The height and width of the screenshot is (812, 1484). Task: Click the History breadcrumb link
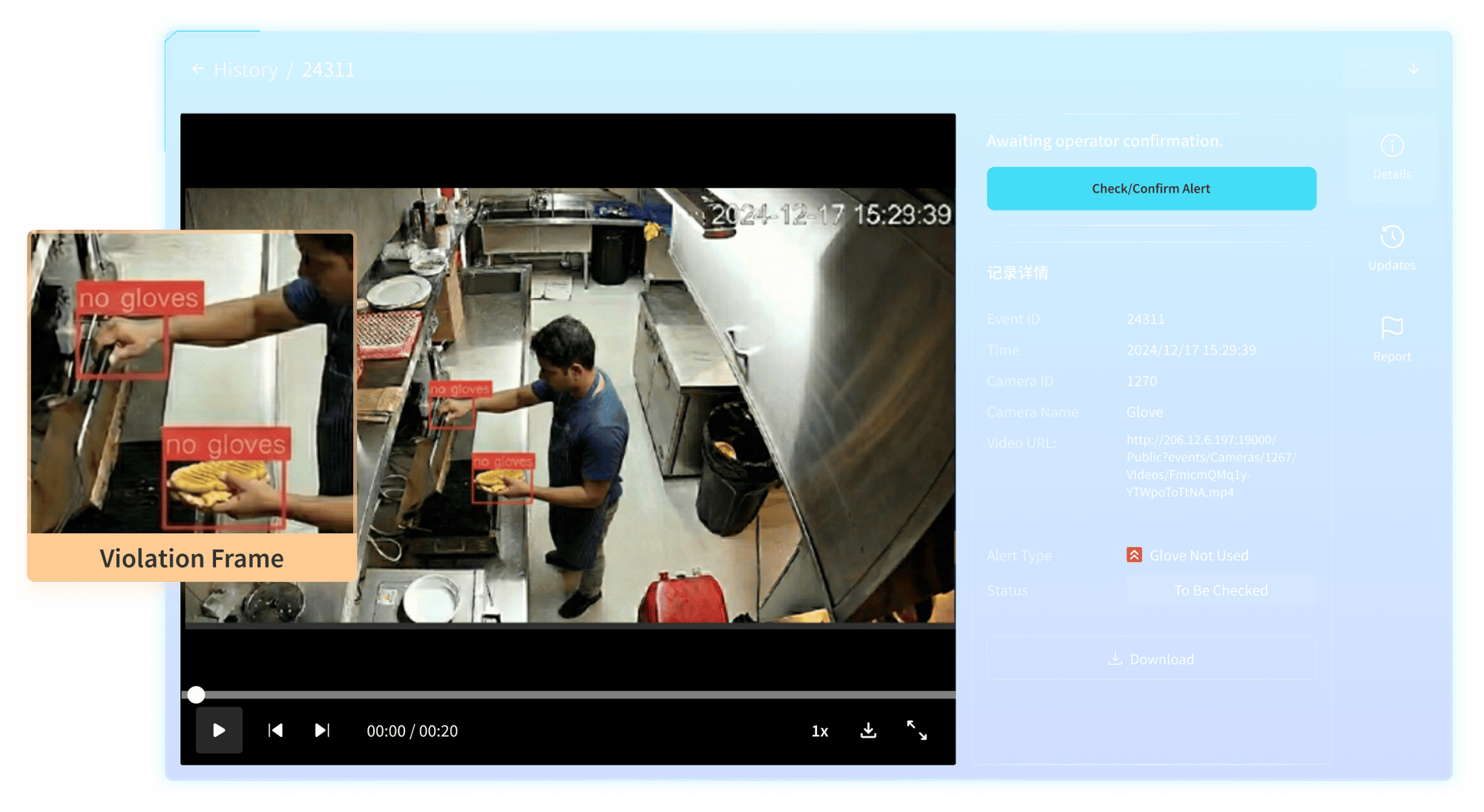[x=246, y=70]
